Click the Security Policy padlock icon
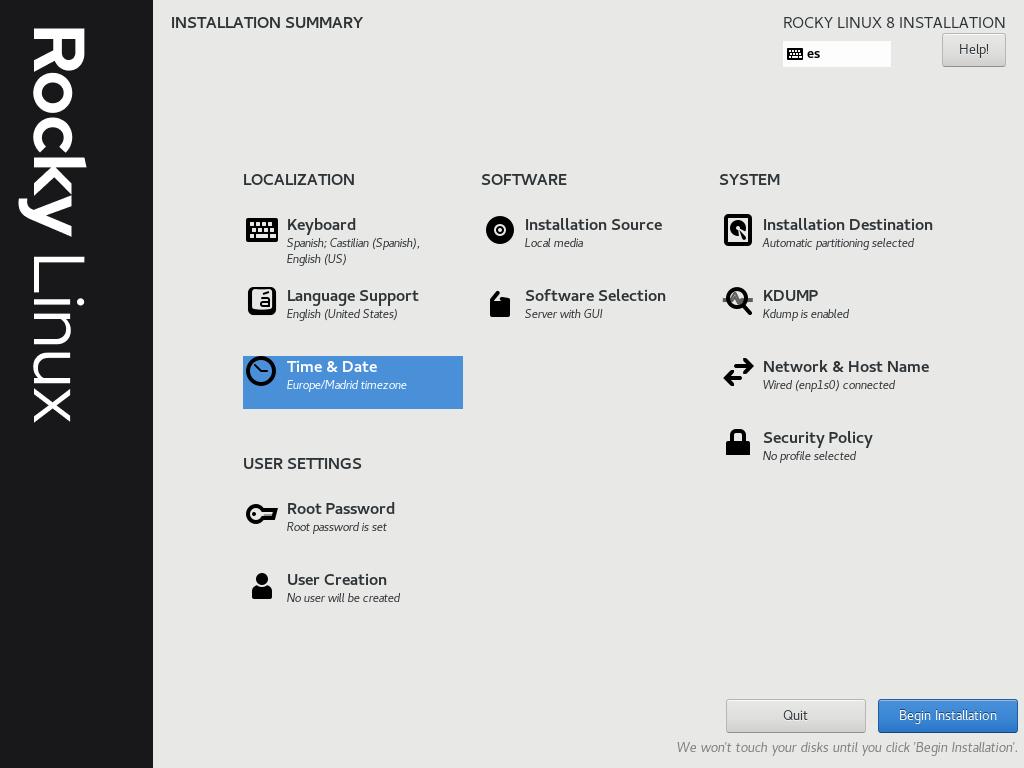Image resolution: width=1024 pixels, height=768 pixels. pyautogui.click(x=738, y=442)
